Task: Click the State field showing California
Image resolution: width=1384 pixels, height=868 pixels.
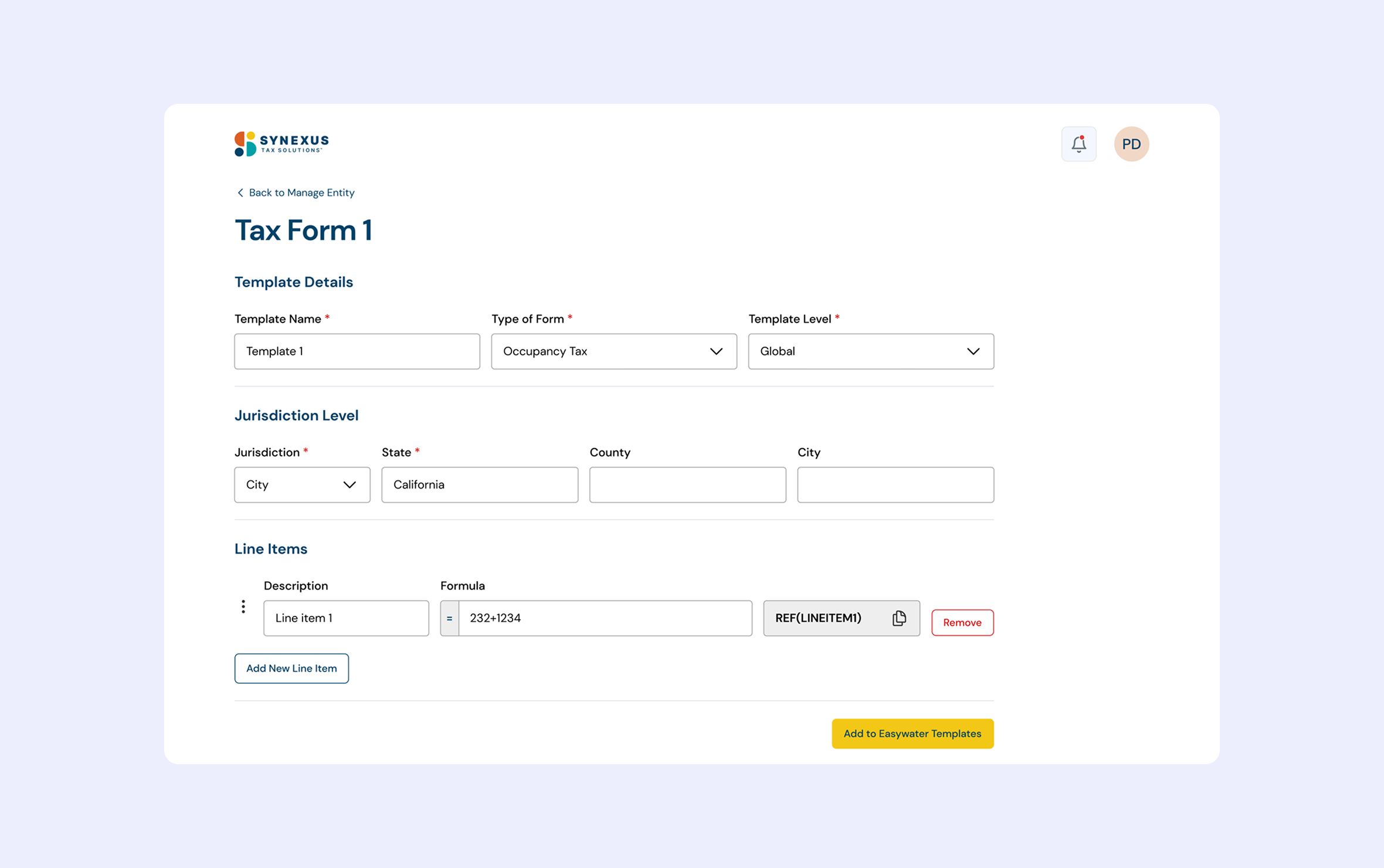Action: click(479, 484)
